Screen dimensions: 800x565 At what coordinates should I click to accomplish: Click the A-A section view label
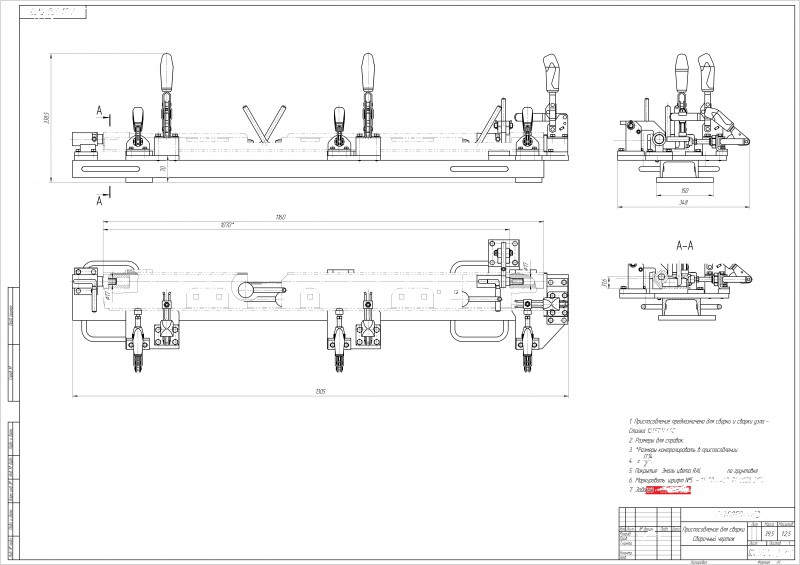tap(685, 245)
